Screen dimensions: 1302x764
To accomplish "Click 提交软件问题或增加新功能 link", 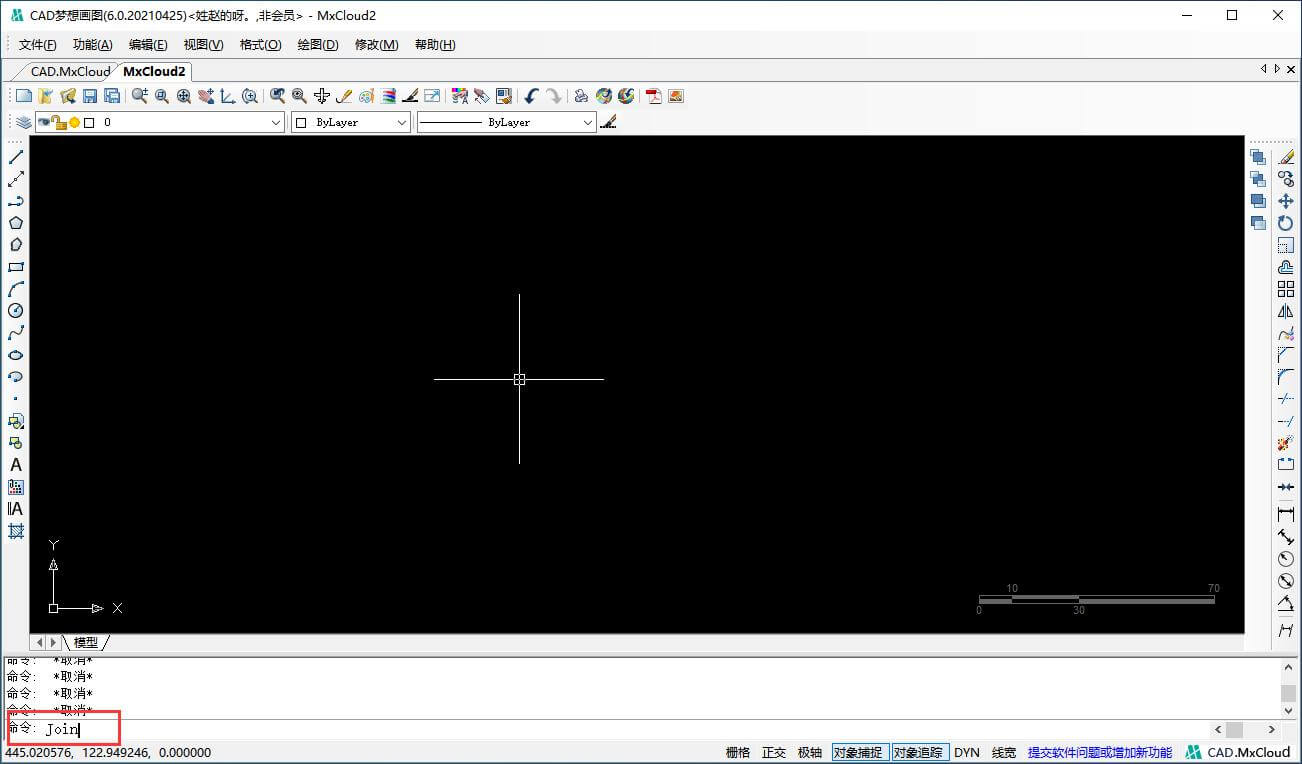I will point(1099,753).
